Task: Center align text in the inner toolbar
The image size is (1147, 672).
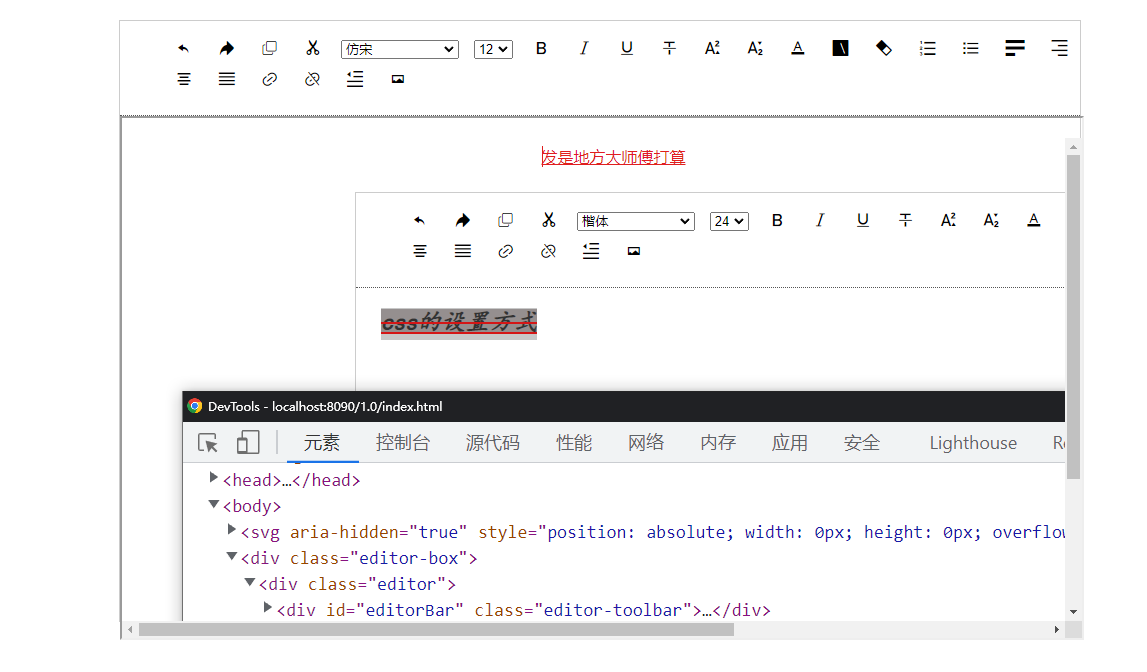Action: (x=420, y=251)
